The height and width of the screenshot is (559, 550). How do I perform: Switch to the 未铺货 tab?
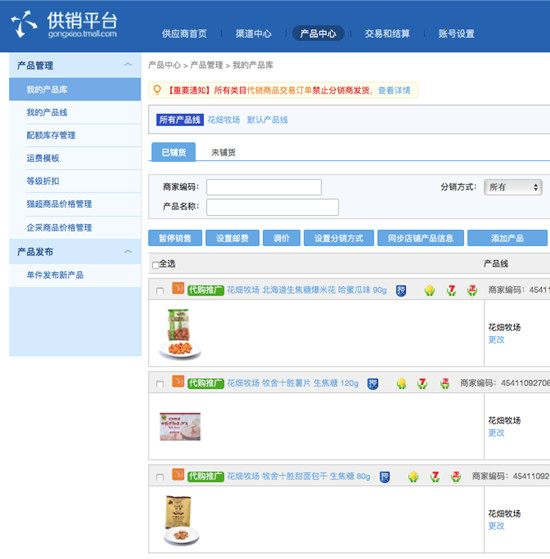point(223,153)
